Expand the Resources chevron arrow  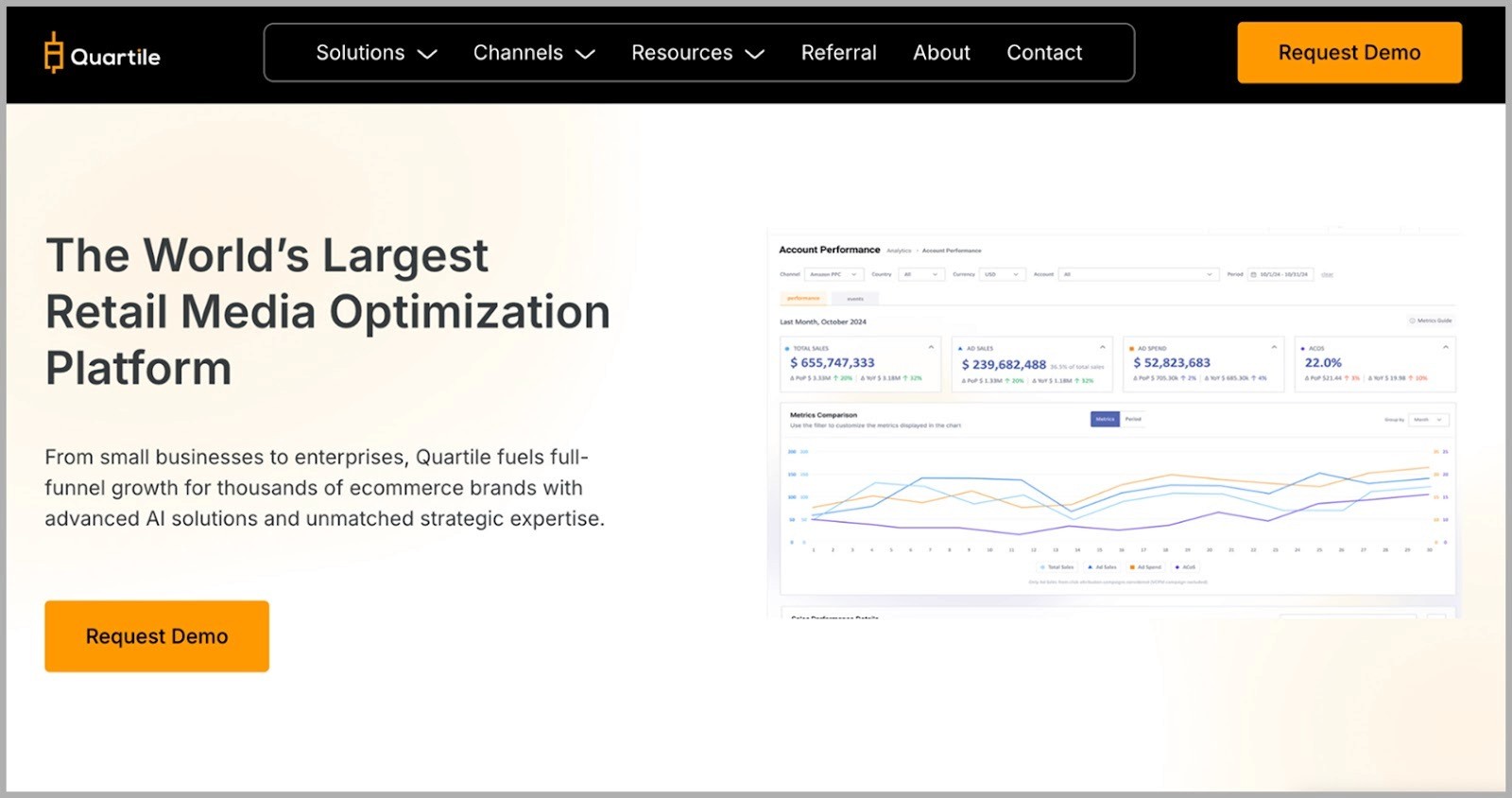click(754, 54)
